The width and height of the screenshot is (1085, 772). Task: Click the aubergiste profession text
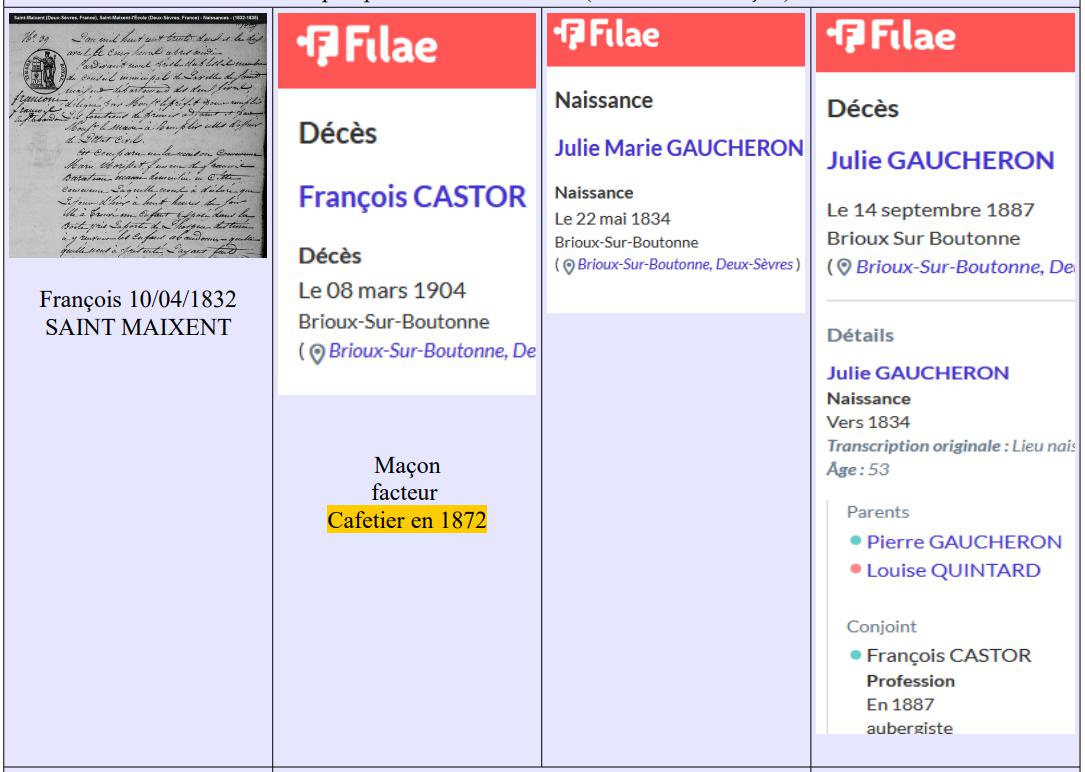coord(909,728)
